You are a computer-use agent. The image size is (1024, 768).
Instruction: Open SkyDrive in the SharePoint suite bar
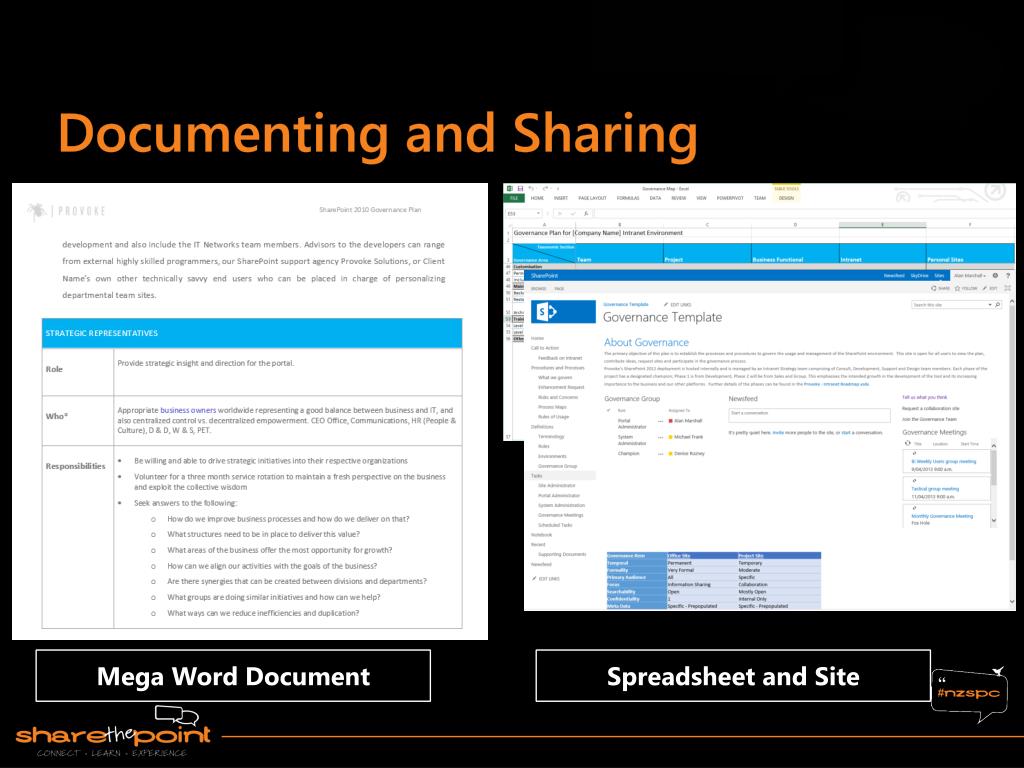click(920, 276)
